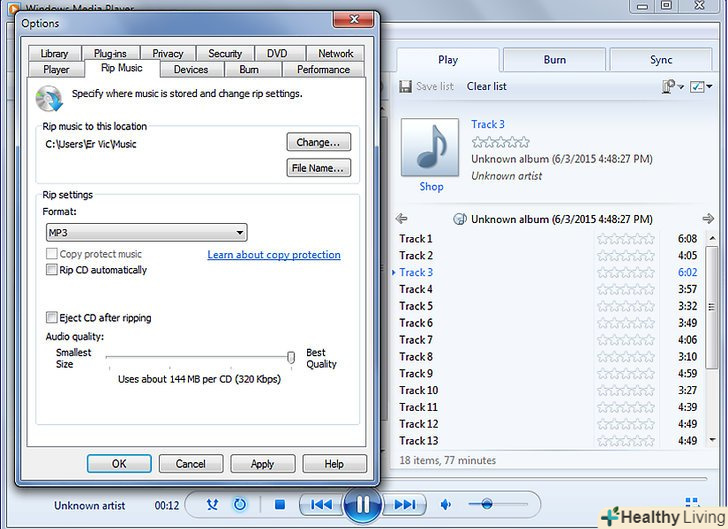The image size is (728, 529).
Task: Click the Apply button
Action: (x=263, y=464)
